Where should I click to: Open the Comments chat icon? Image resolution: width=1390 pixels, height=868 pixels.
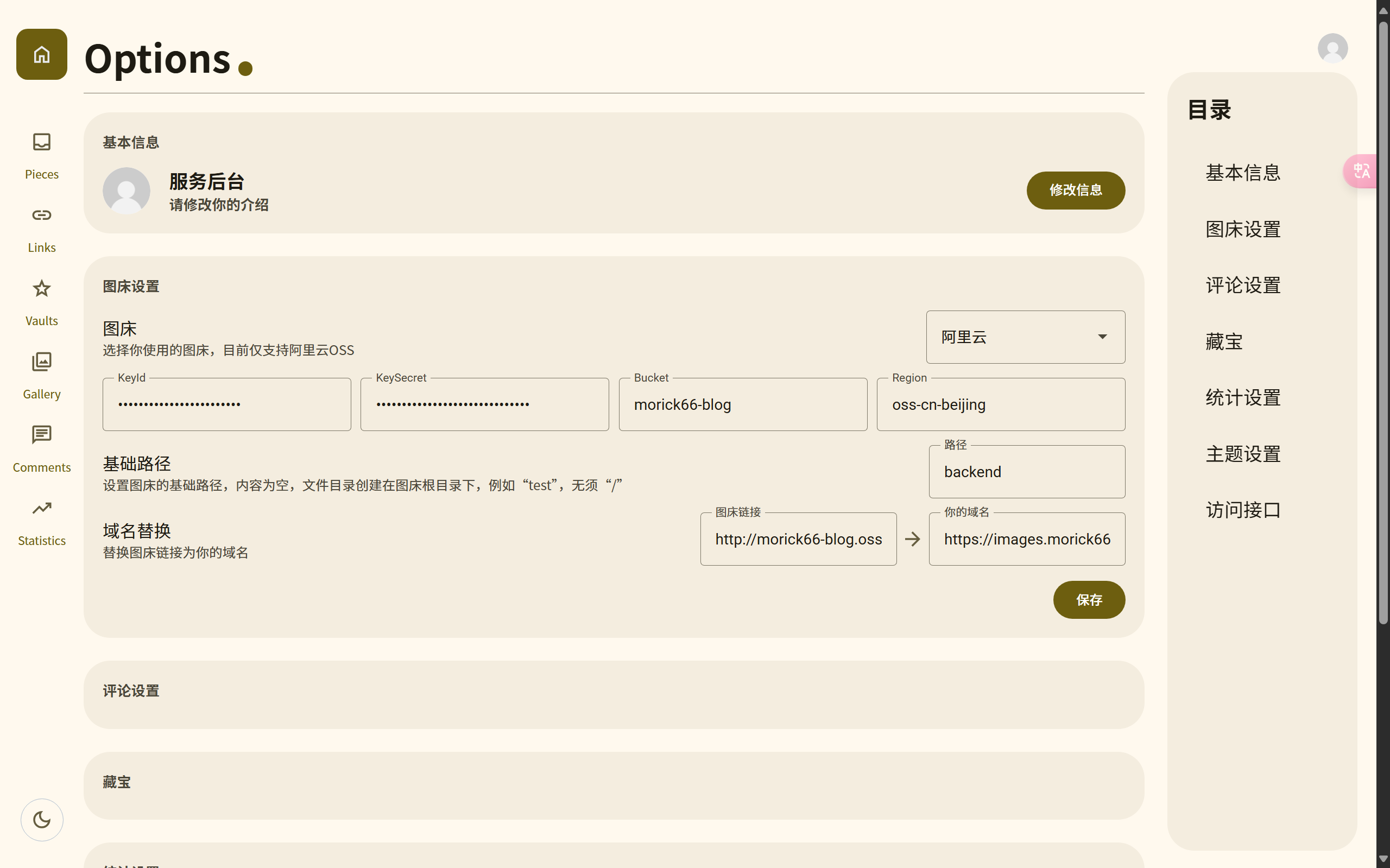41,435
